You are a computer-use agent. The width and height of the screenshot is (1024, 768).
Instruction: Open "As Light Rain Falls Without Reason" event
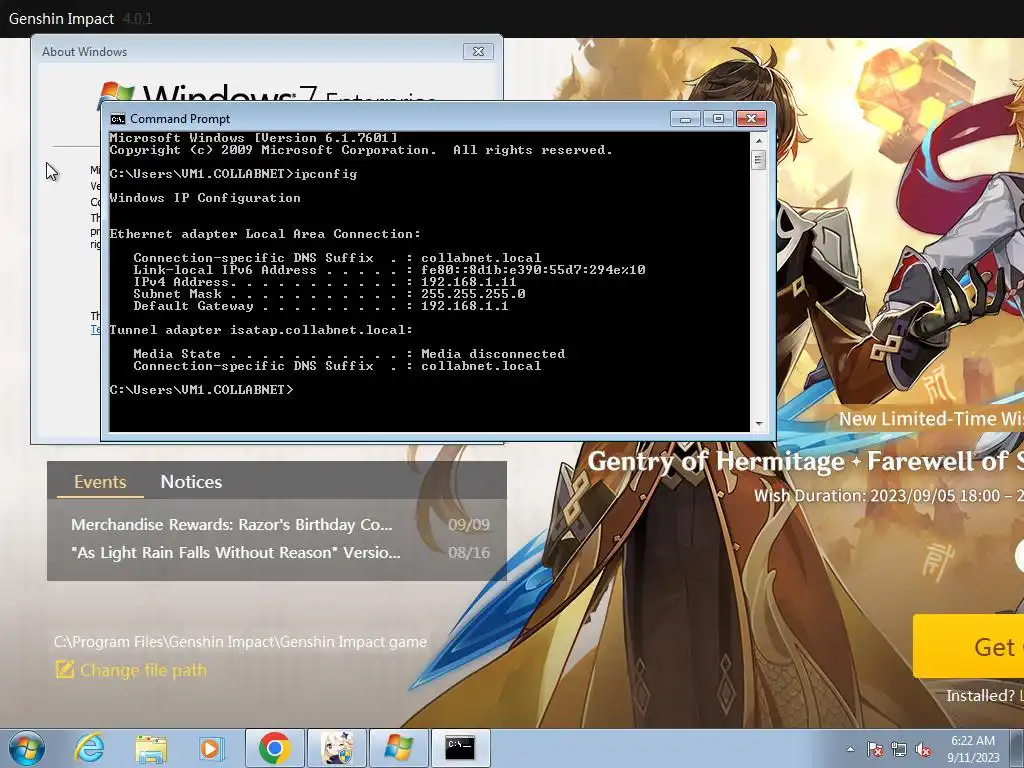tap(236, 552)
